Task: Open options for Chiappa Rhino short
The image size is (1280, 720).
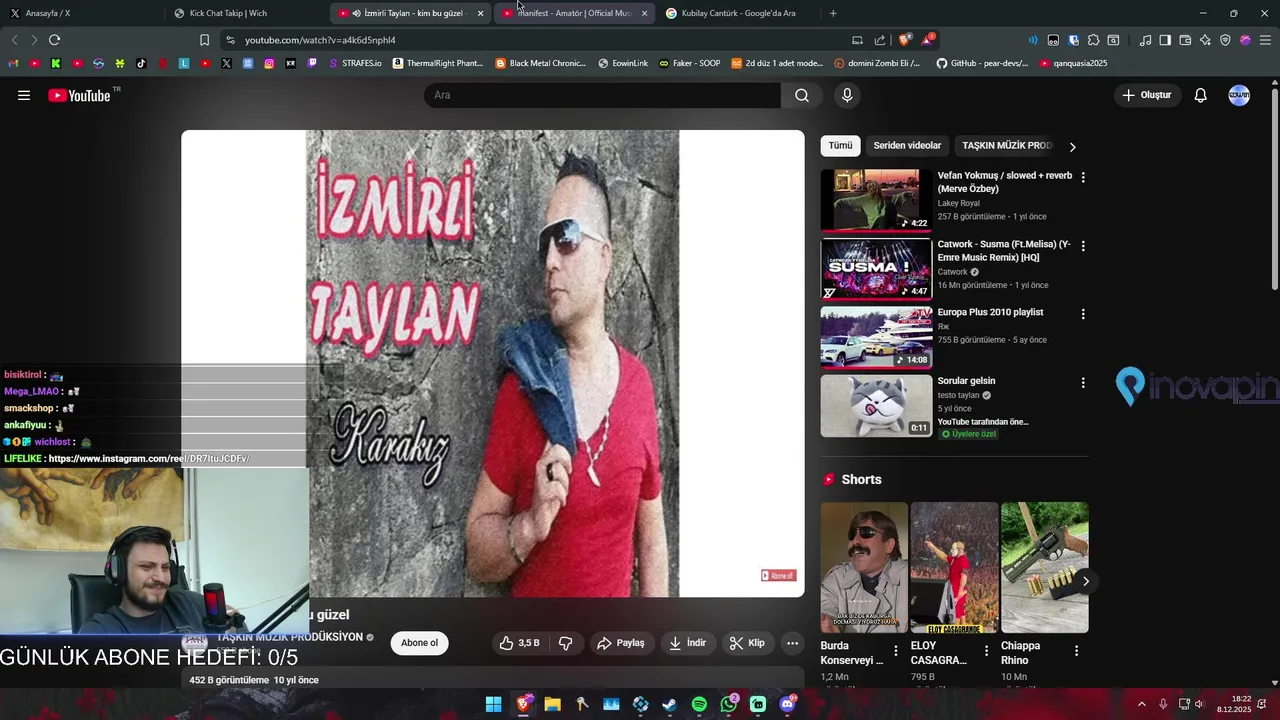Action: click(x=1076, y=651)
